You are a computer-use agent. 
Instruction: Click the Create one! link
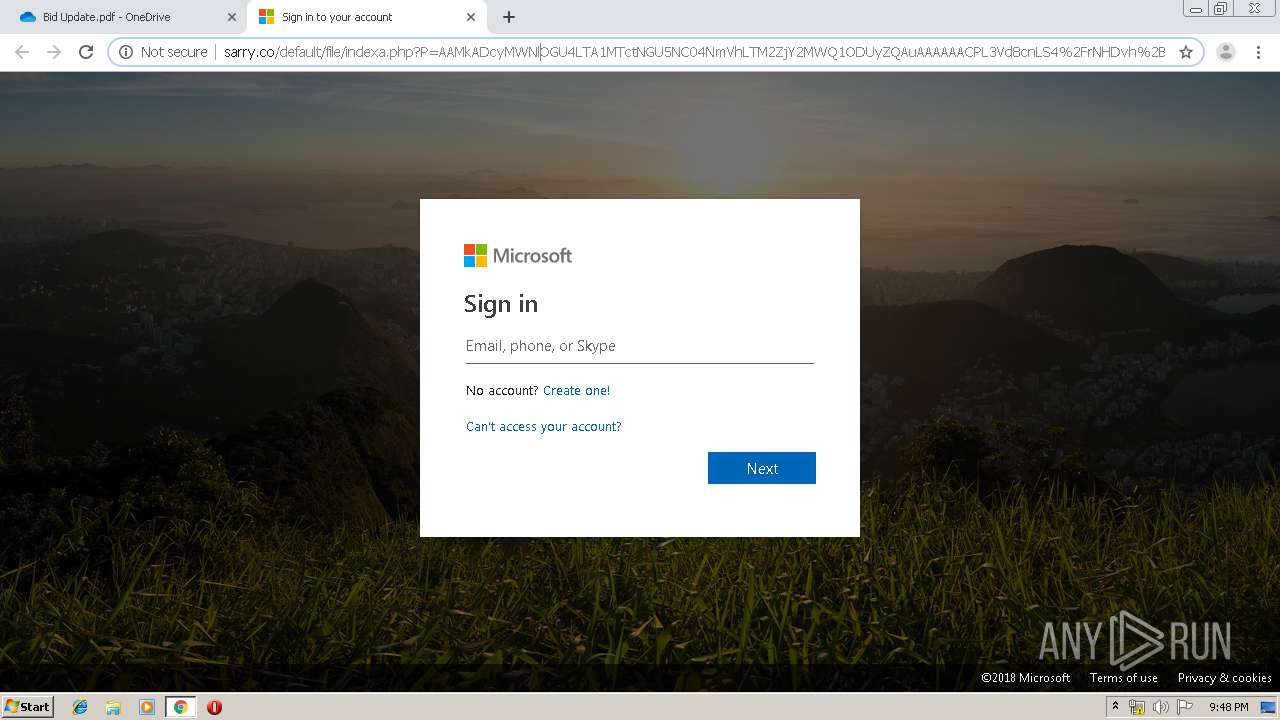point(576,391)
